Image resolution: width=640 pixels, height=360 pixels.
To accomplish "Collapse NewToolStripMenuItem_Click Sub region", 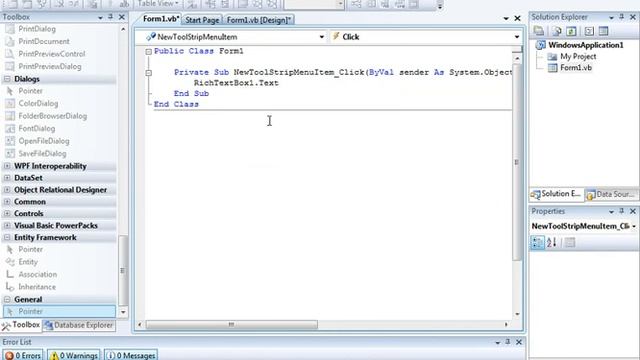I will click(x=149, y=73).
